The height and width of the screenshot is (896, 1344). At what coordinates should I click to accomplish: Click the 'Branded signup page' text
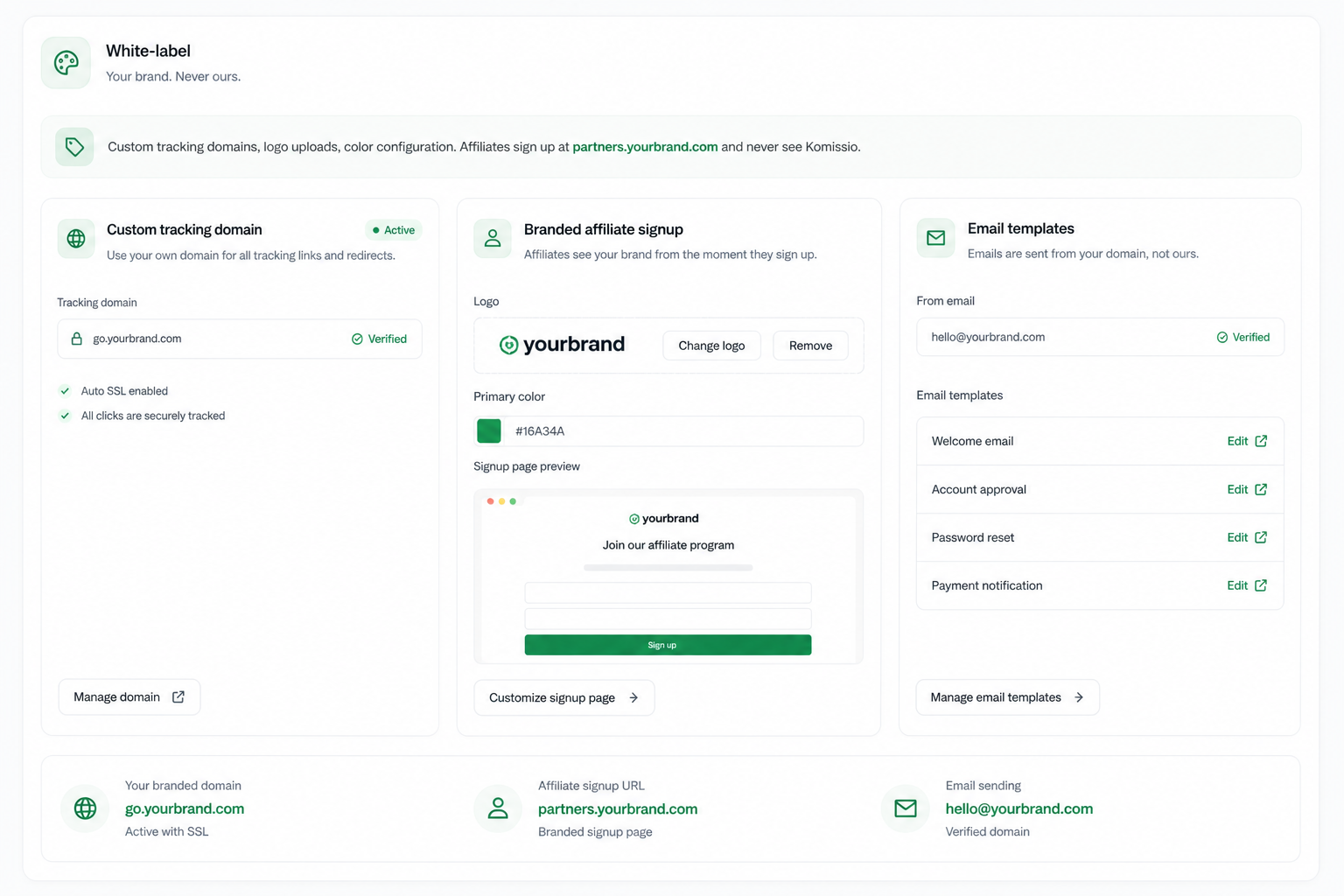tap(595, 832)
